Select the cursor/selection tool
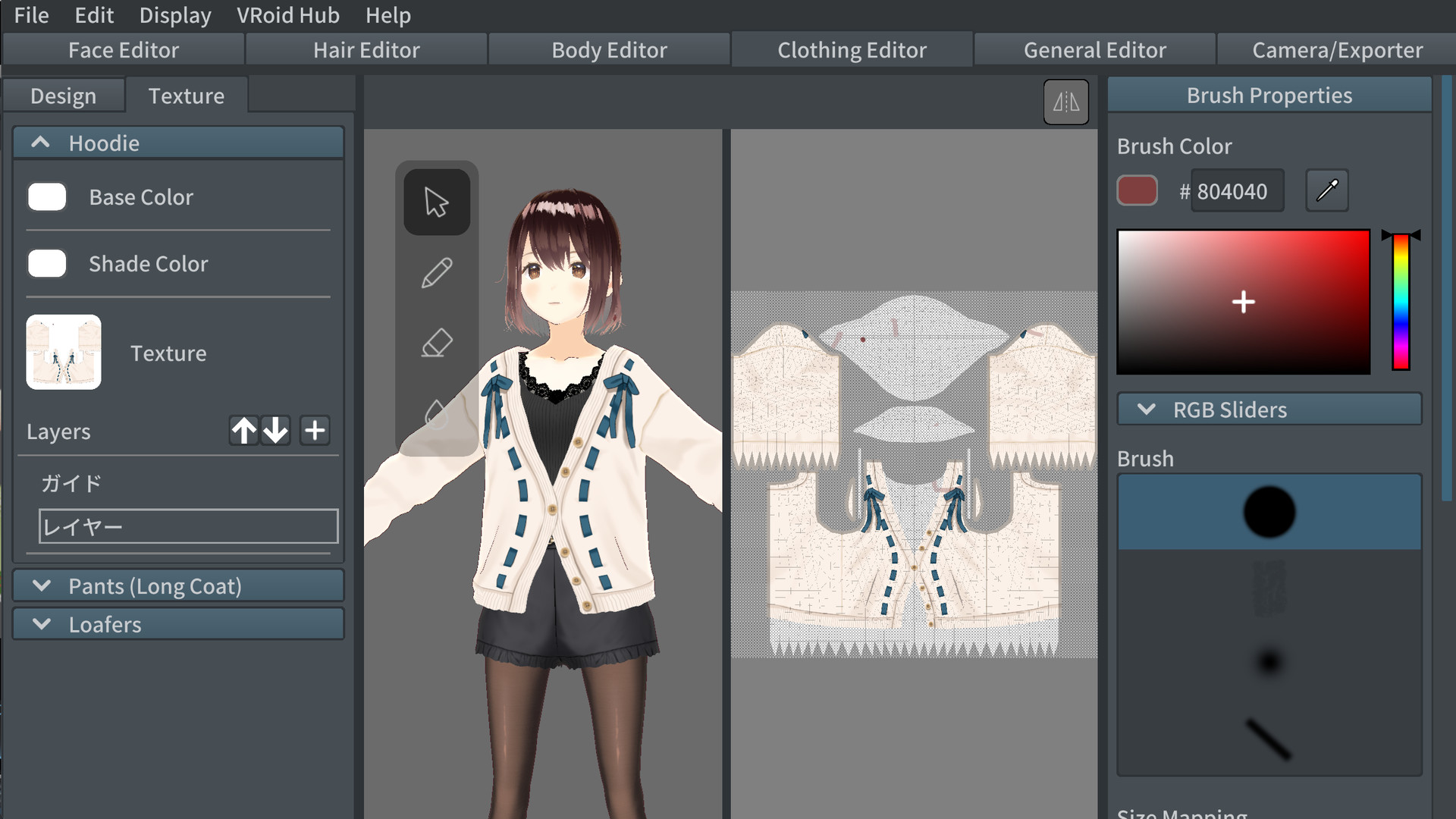Viewport: 1456px width, 819px height. point(435,201)
